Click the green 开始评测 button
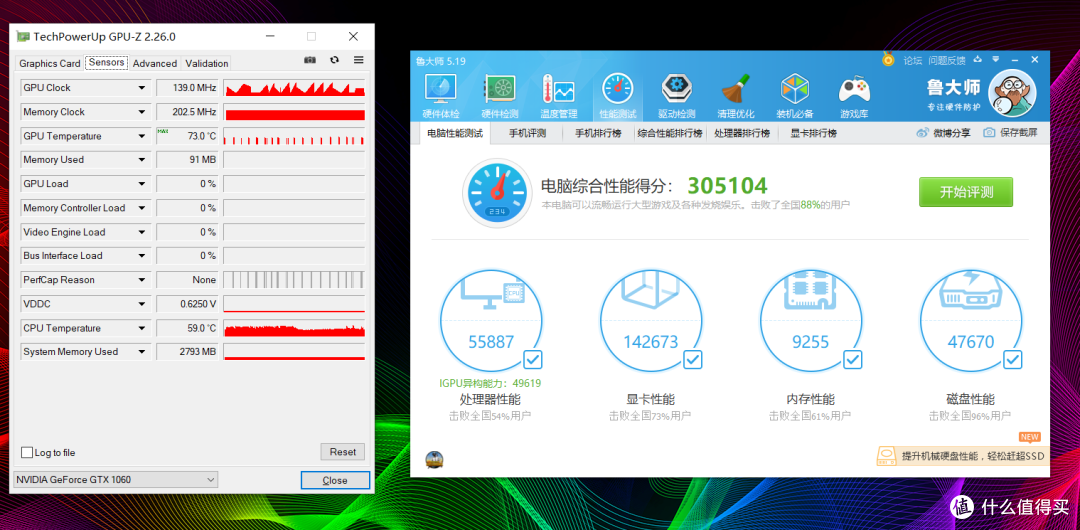The height and width of the screenshot is (530, 1080). pyautogui.click(x=966, y=192)
